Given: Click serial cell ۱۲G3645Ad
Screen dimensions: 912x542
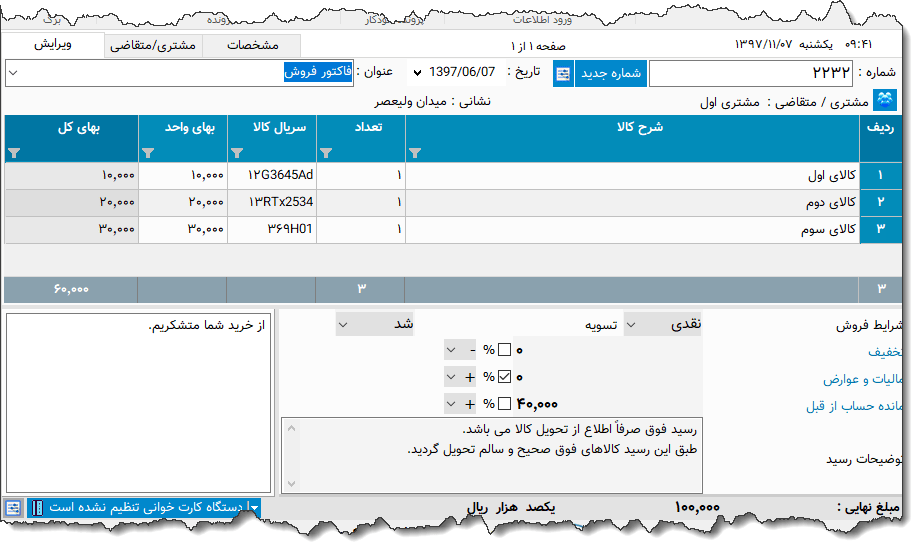Looking at the screenshot, I should 272,175.
